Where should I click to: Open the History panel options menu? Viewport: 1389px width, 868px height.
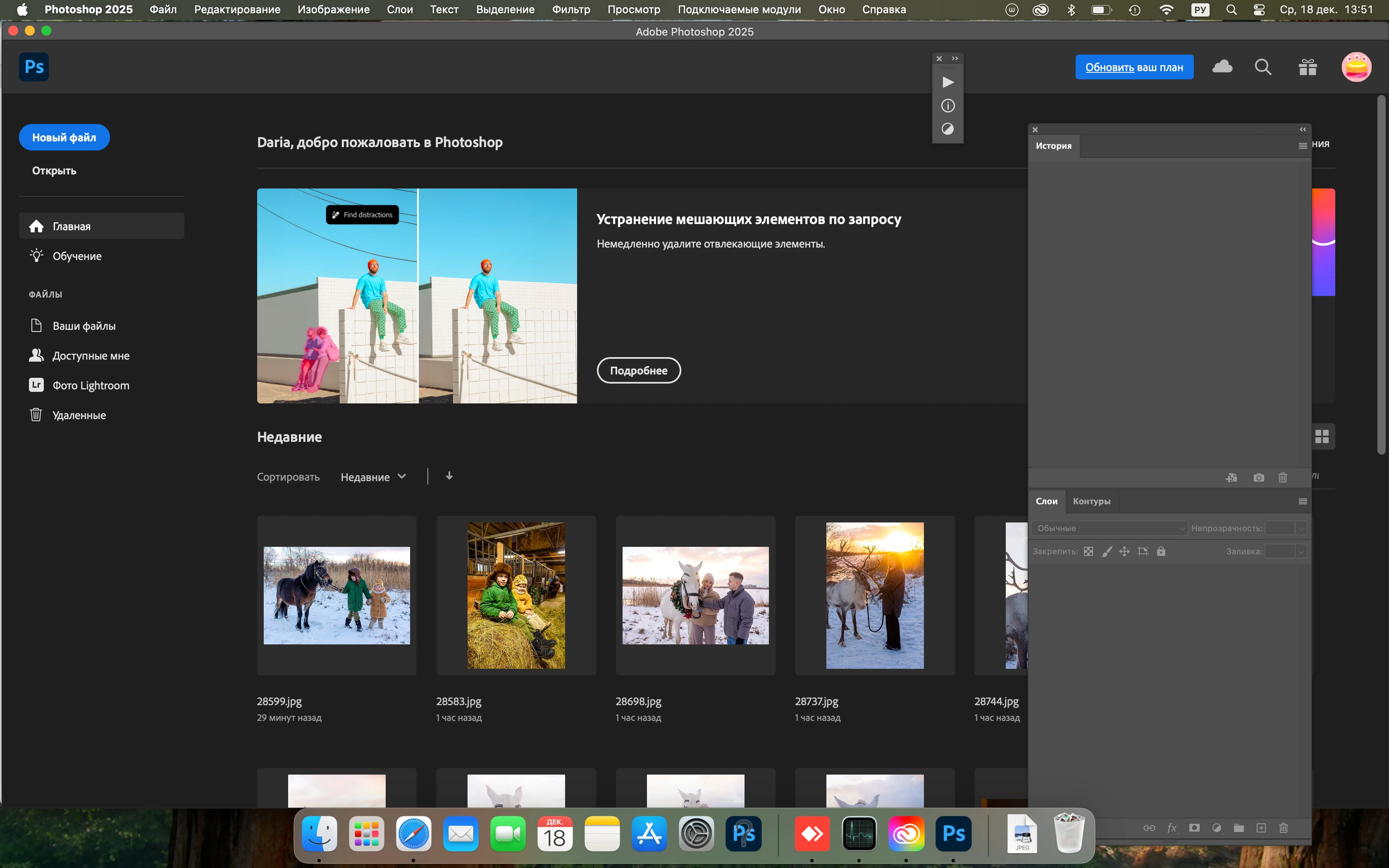coord(1302,146)
